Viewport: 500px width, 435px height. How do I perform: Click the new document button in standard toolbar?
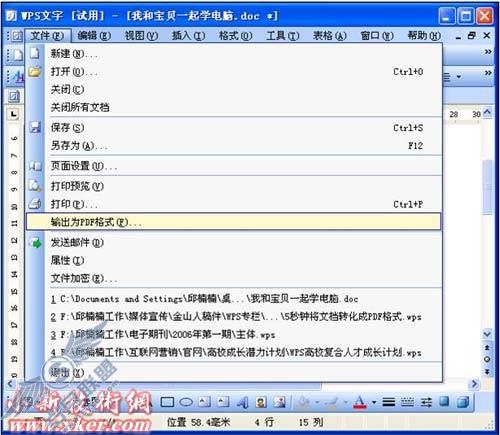click(17, 55)
